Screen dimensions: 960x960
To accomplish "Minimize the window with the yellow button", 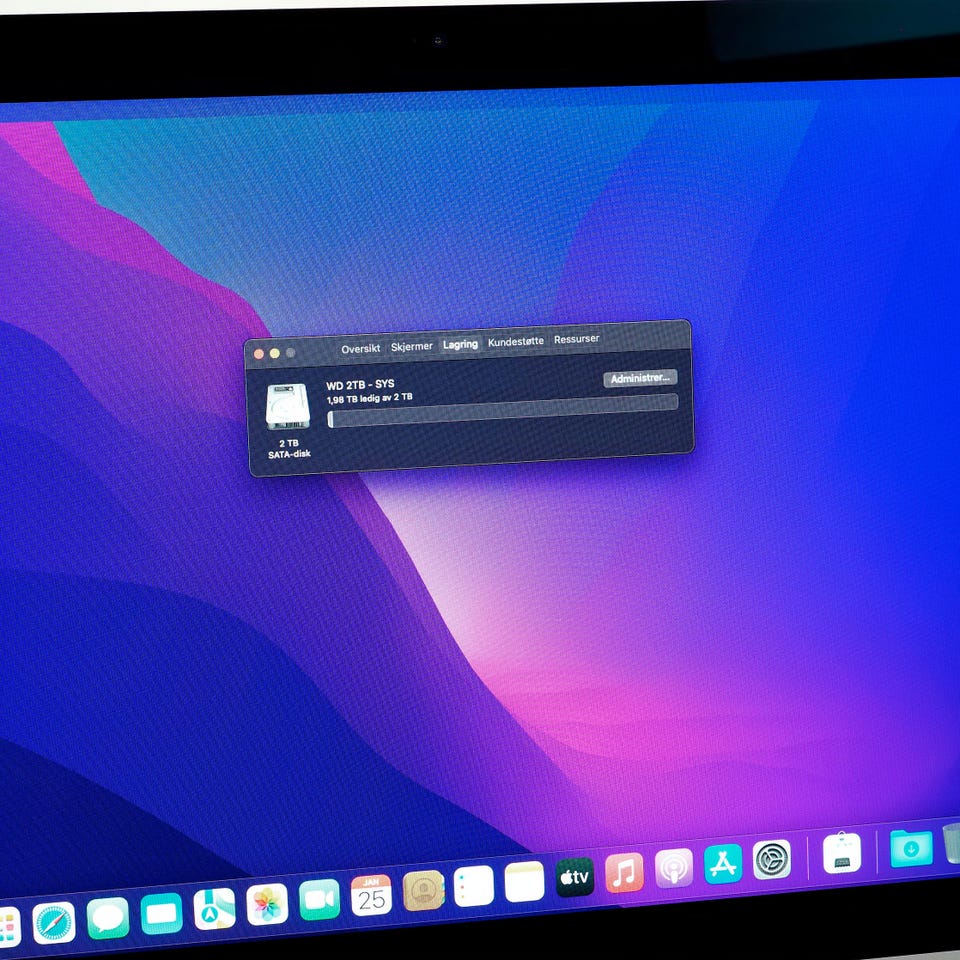I will point(274,353).
